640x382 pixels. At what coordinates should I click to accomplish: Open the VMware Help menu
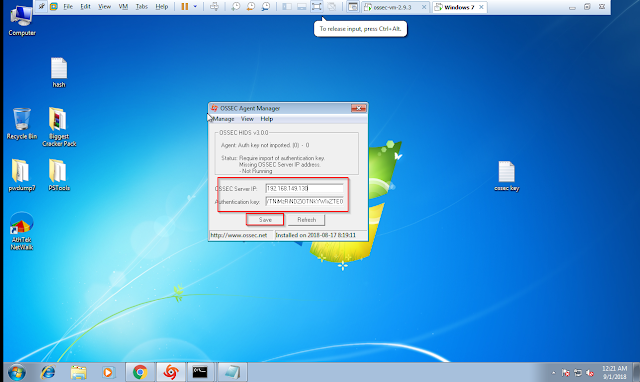(x=162, y=7)
